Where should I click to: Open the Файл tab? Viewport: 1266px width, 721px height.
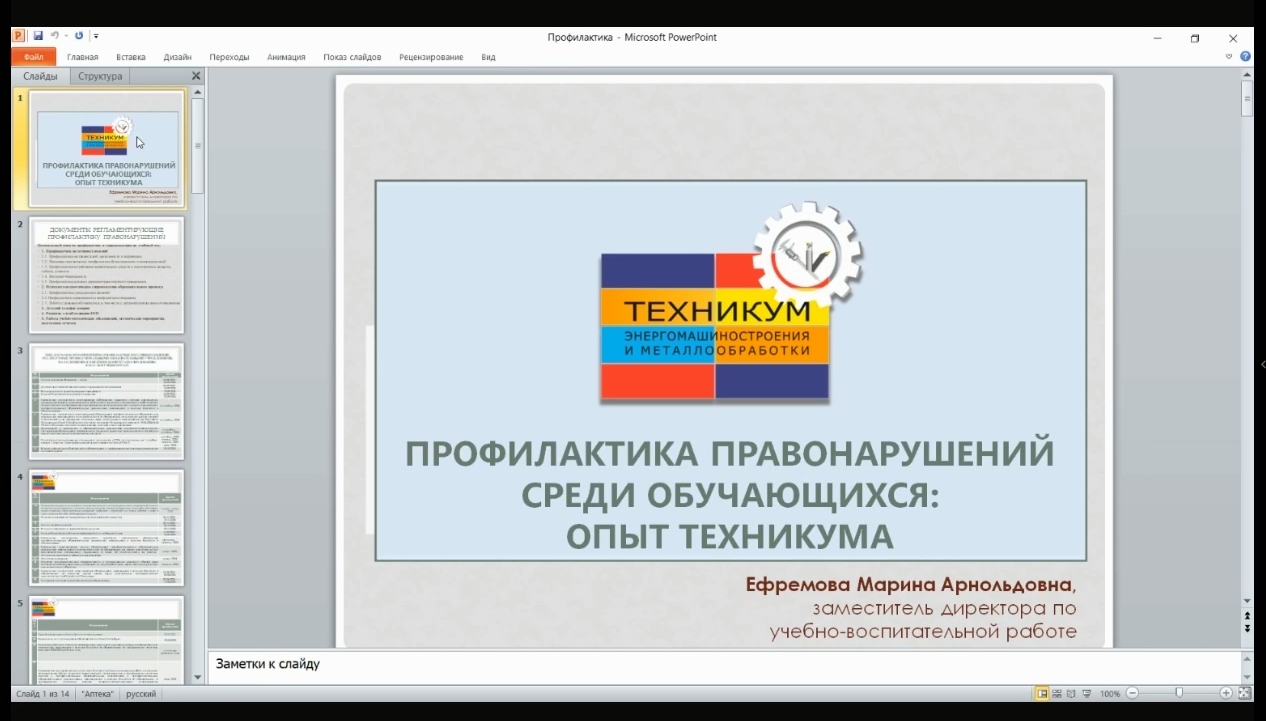pyautogui.click(x=33, y=57)
